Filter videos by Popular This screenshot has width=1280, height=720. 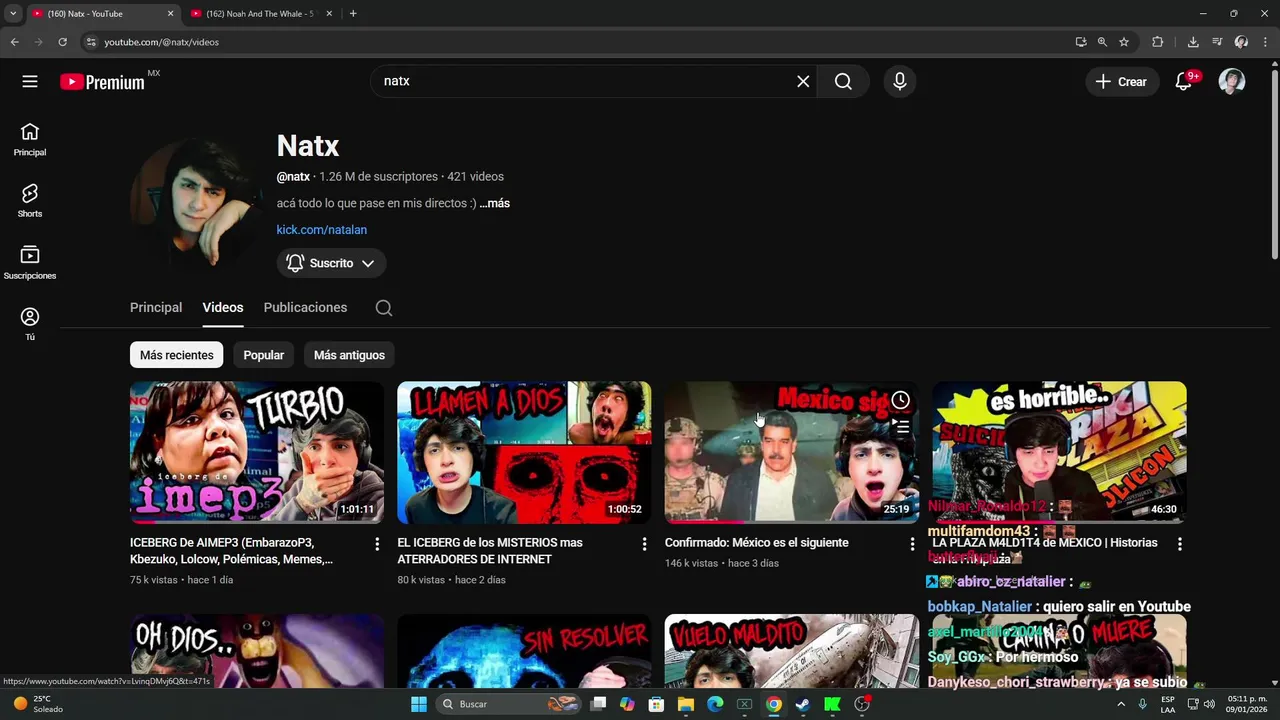(264, 355)
